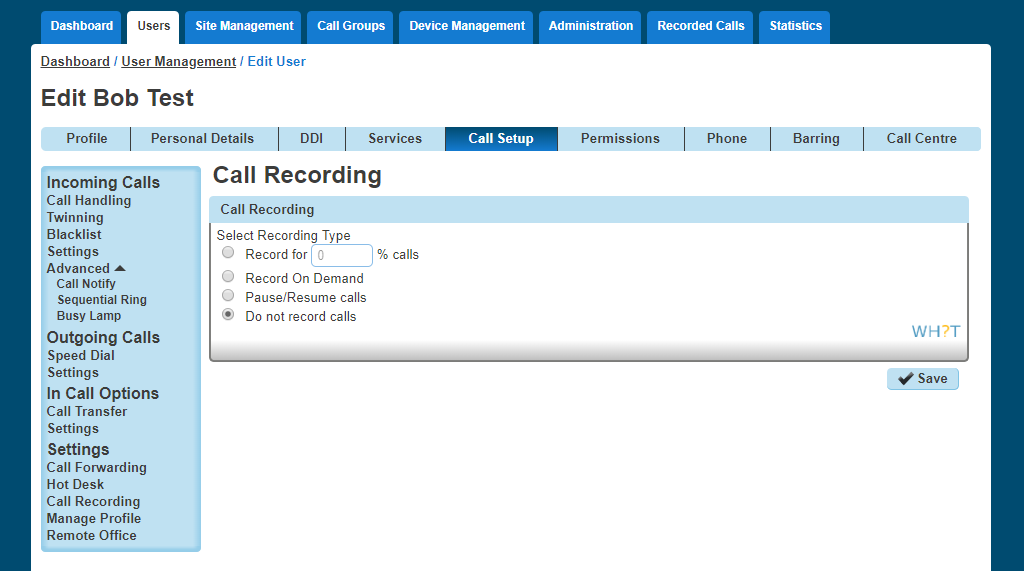Open the Blacklist sidebar link
This screenshot has height=571, width=1024.
74,235
